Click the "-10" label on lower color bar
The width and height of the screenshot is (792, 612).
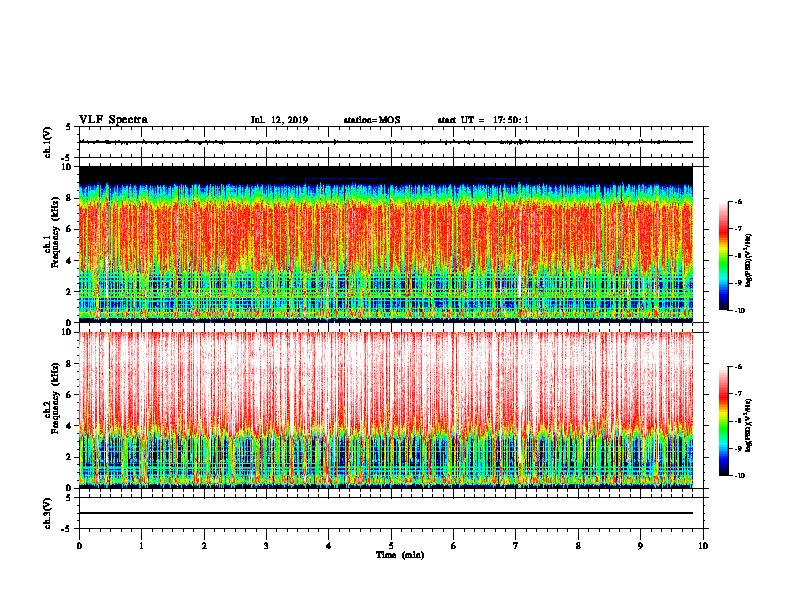[739, 475]
